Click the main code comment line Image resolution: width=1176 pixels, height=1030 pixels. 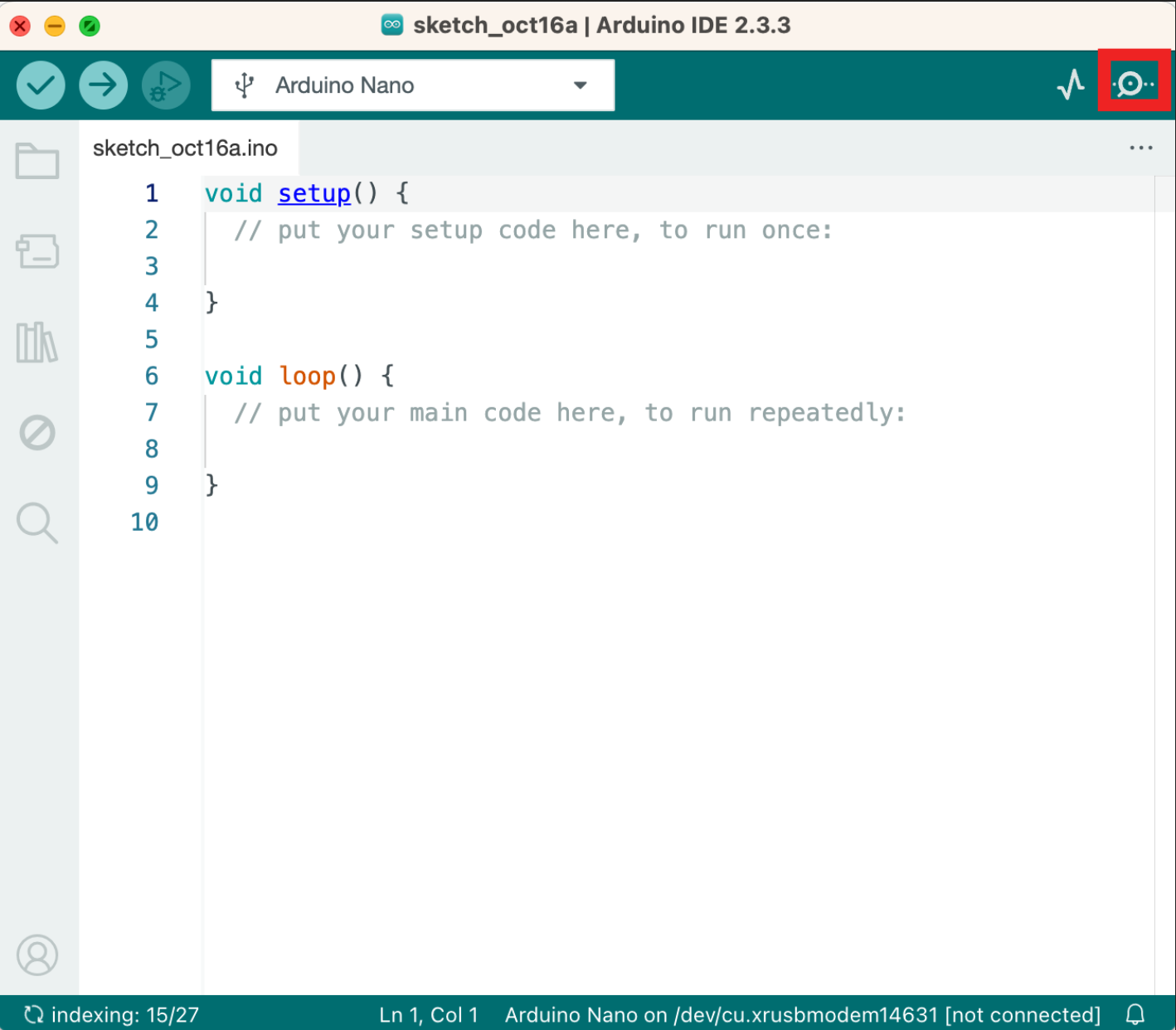570,412
